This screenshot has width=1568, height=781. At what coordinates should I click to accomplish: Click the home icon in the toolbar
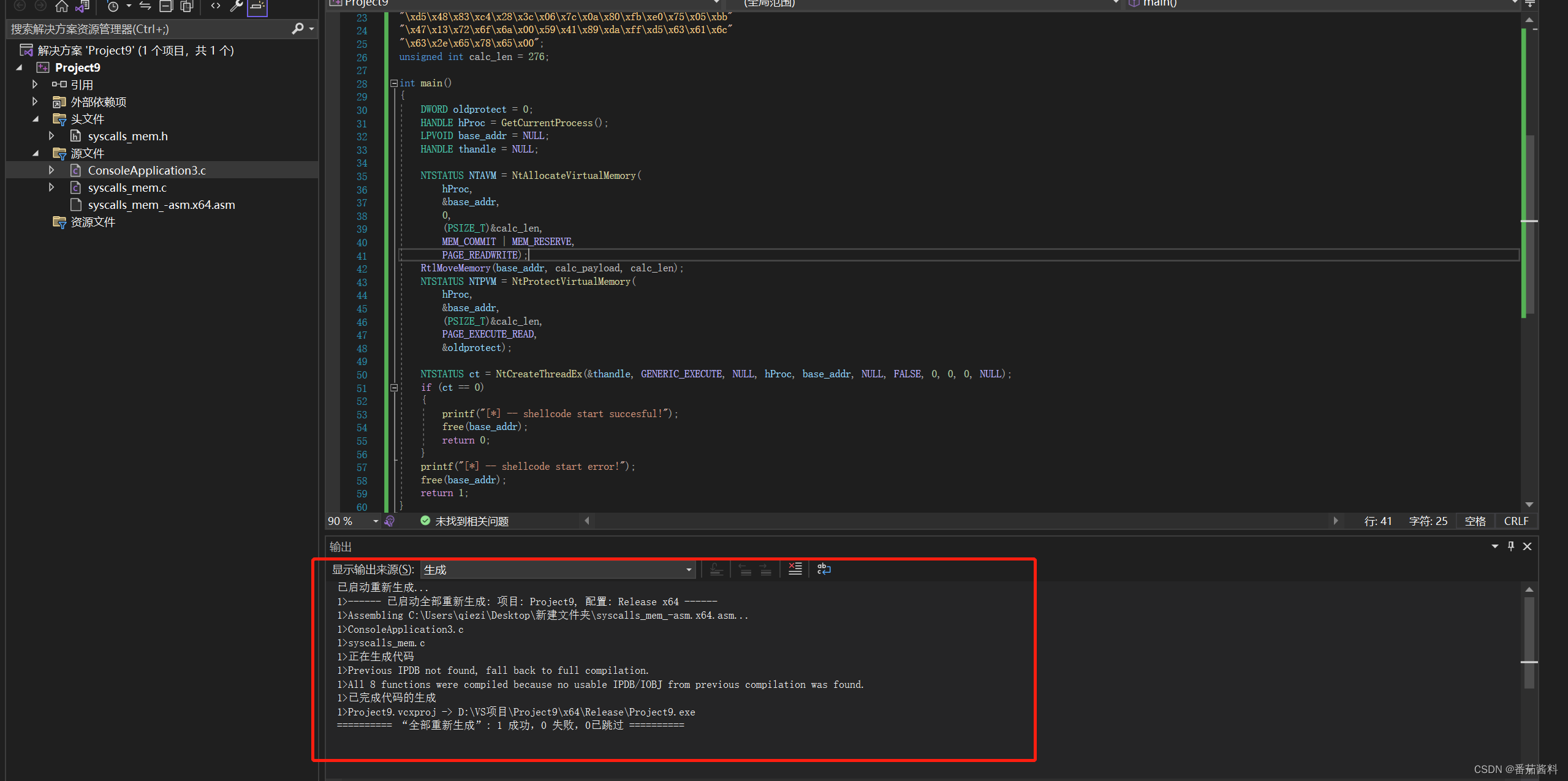click(x=61, y=6)
